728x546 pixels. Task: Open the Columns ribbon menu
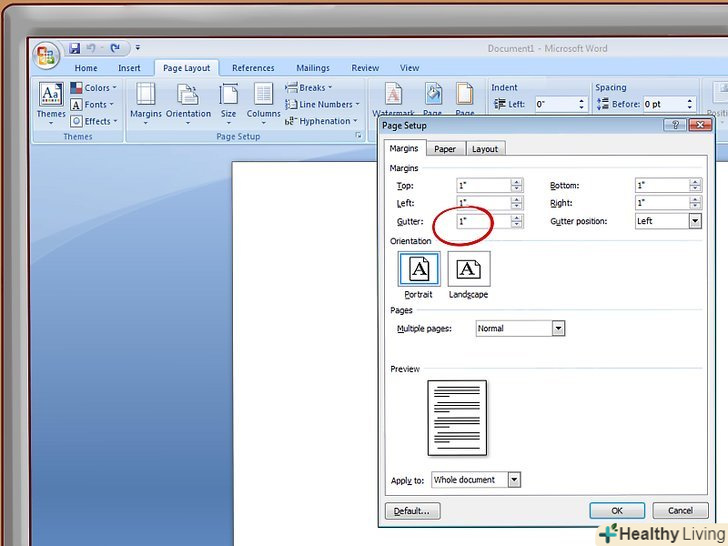point(264,100)
